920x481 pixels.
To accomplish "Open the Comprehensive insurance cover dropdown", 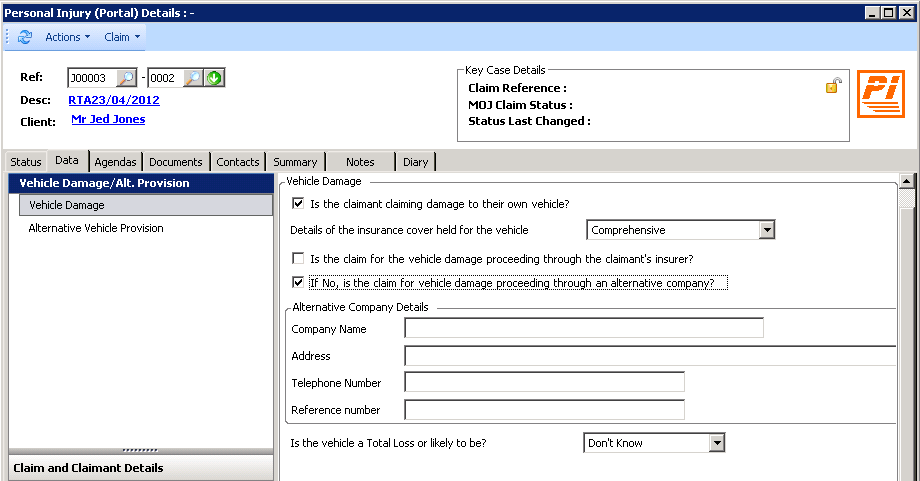I will click(x=766, y=230).
